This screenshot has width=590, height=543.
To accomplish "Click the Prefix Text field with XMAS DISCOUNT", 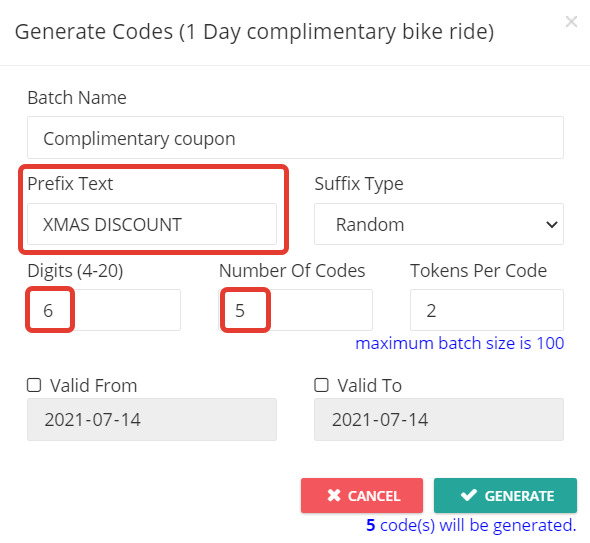I will [152, 224].
